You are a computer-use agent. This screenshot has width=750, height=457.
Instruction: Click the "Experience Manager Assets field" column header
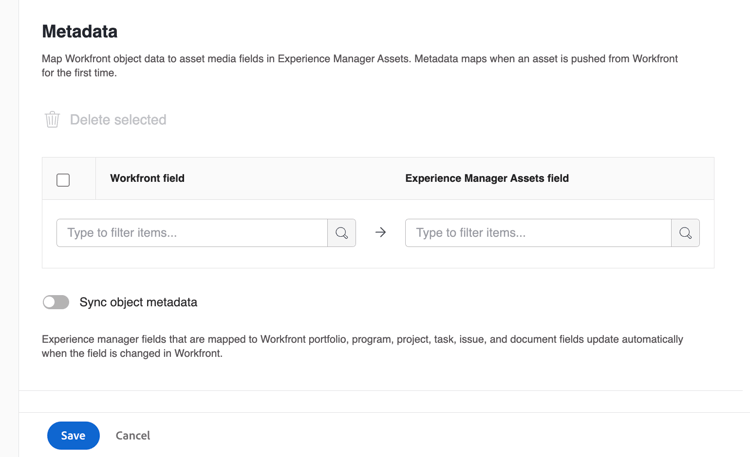[487, 178]
